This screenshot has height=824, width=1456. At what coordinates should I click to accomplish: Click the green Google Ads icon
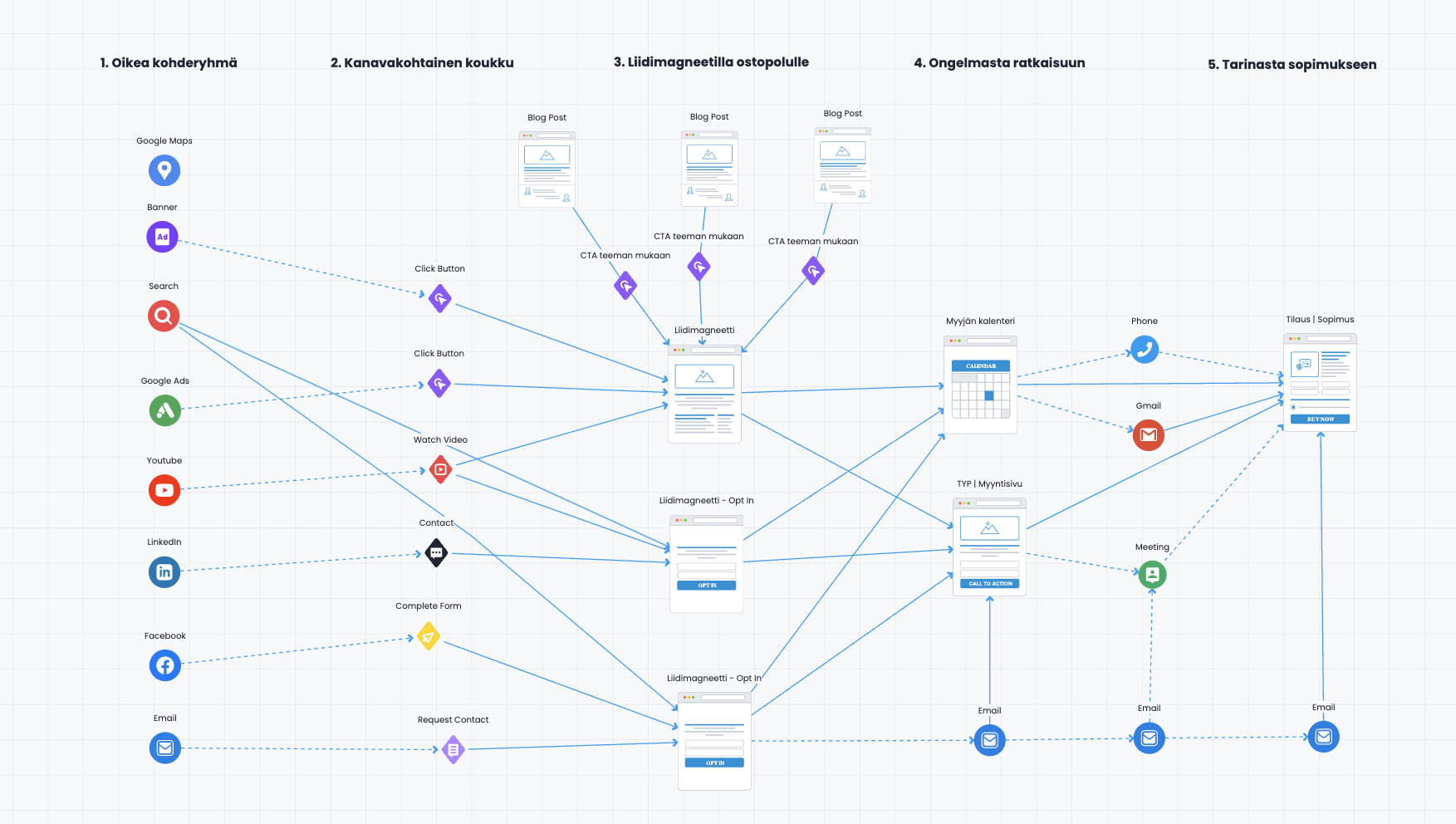tap(165, 410)
